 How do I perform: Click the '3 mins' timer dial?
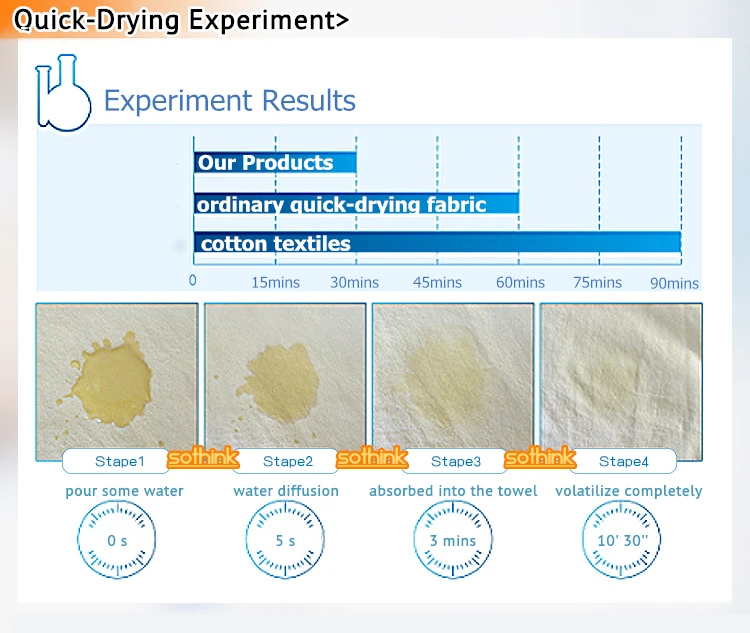pos(453,539)
